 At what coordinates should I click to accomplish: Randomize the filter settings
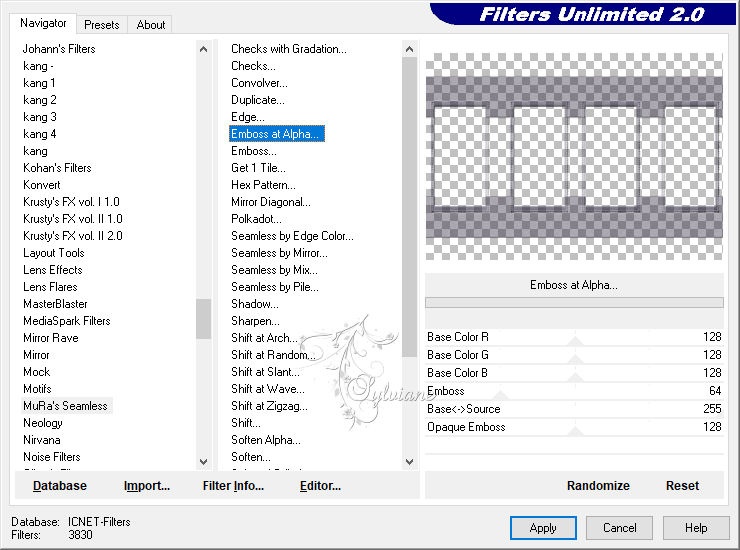[x=598, y=486]
